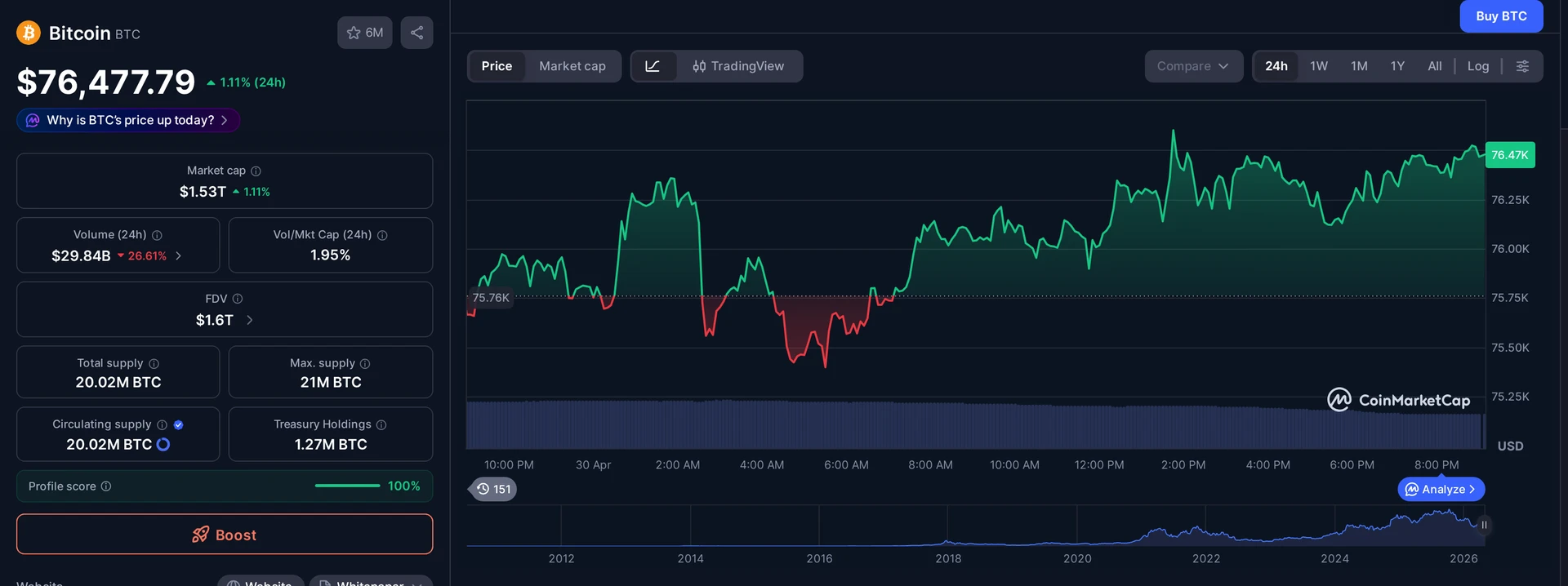Click circulating supply progress ring icon

click(163, 445)
